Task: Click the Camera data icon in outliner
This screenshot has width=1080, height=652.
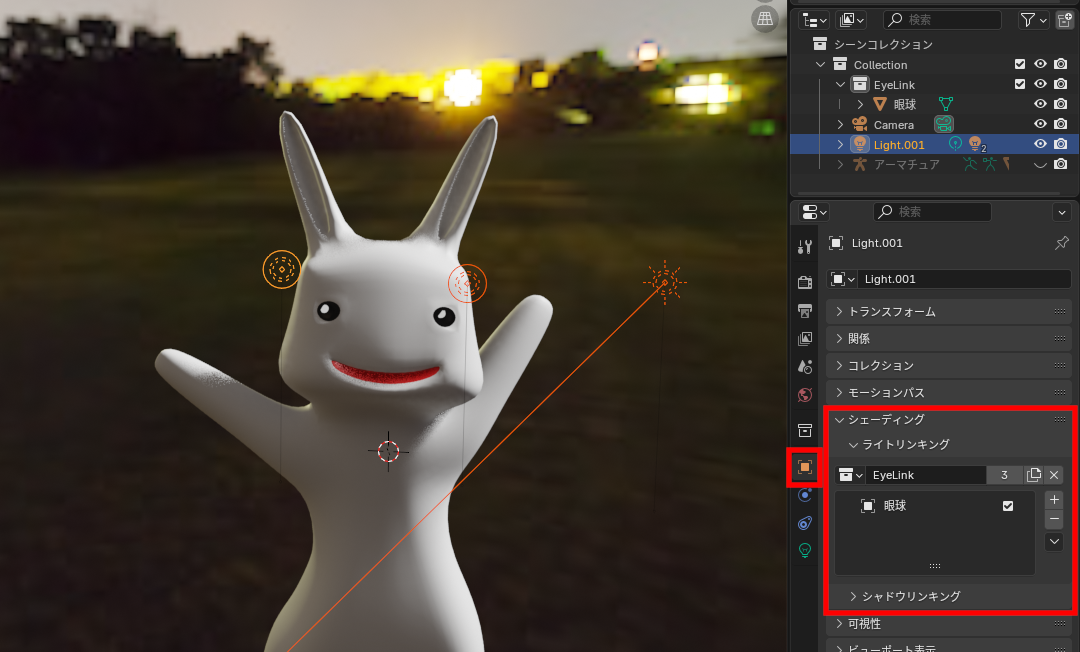Action: coord(944,124)
